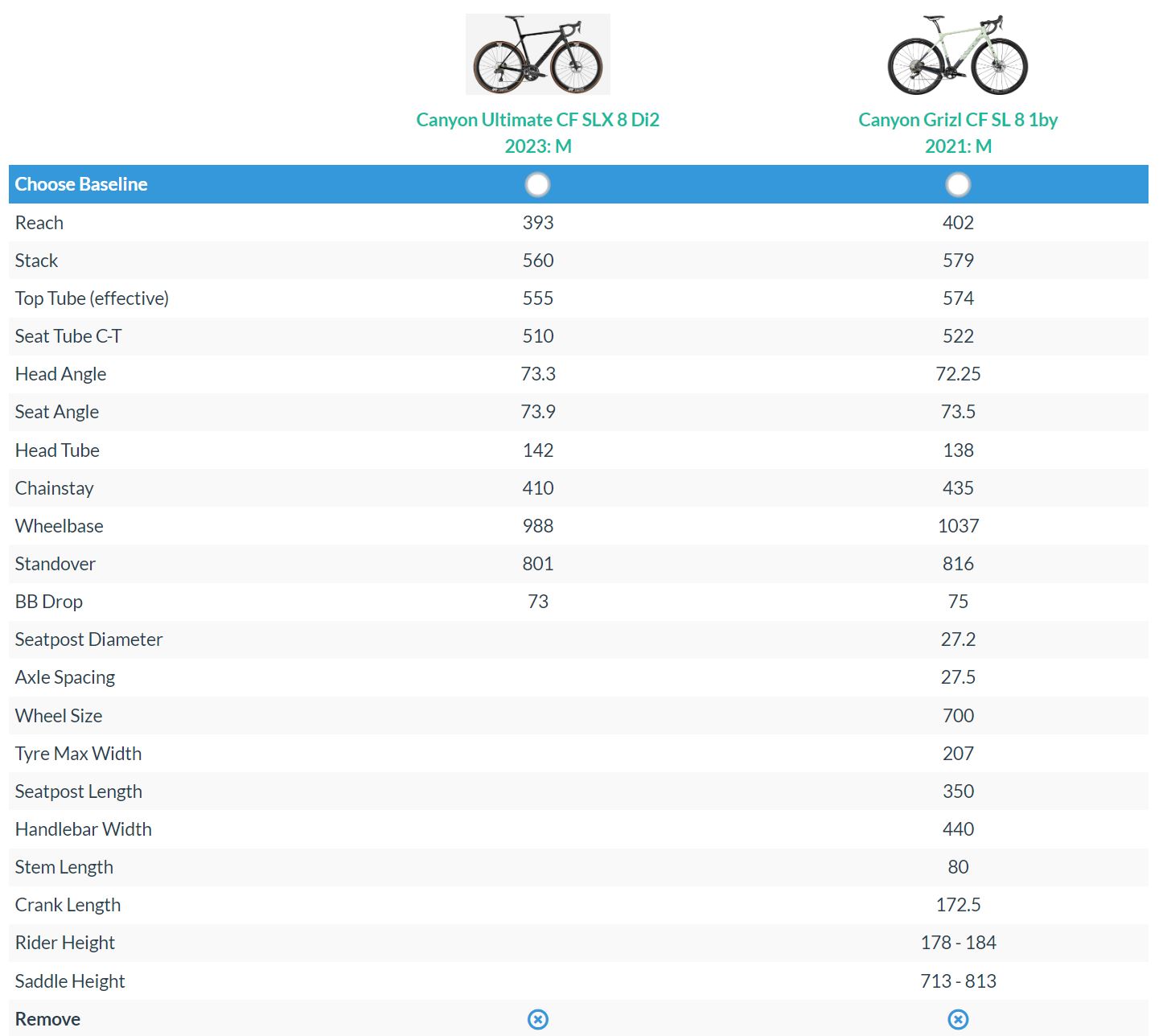
Task: Select Canyon Grizl as baseline radio button
Action: 957,184
